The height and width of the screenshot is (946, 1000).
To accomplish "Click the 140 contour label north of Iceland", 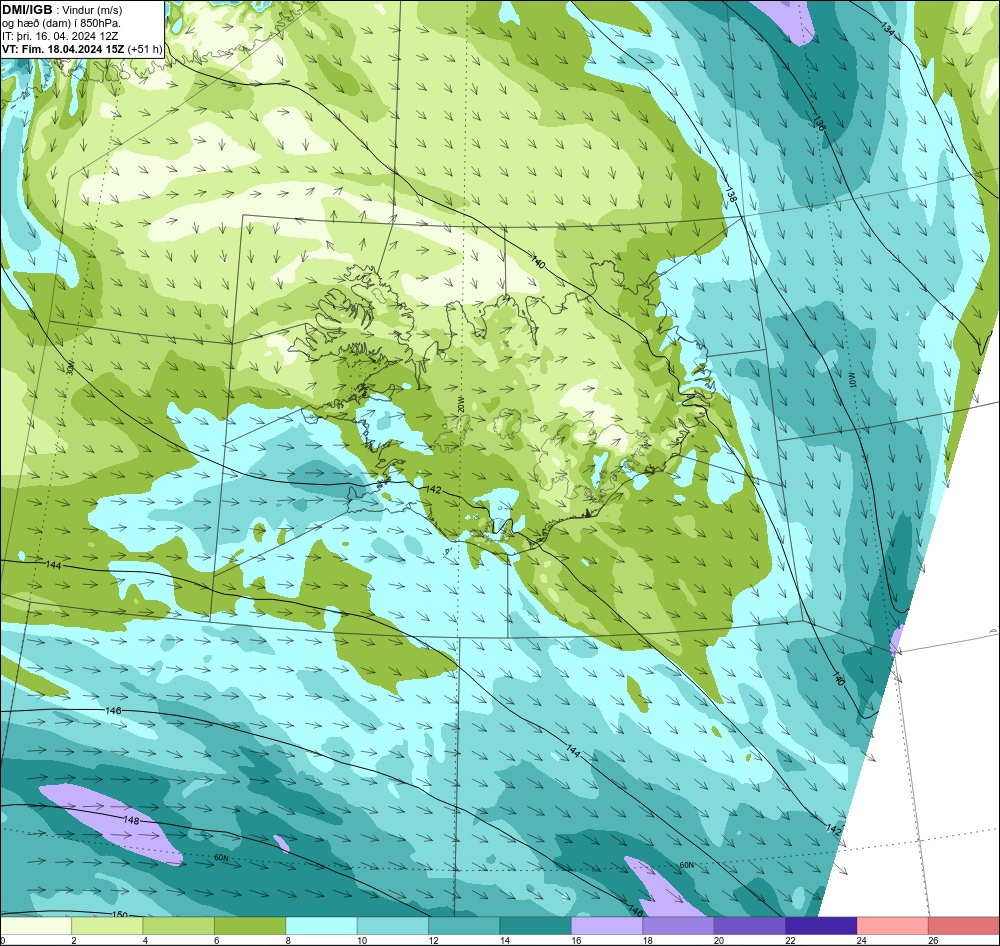I will pos(538,260).
